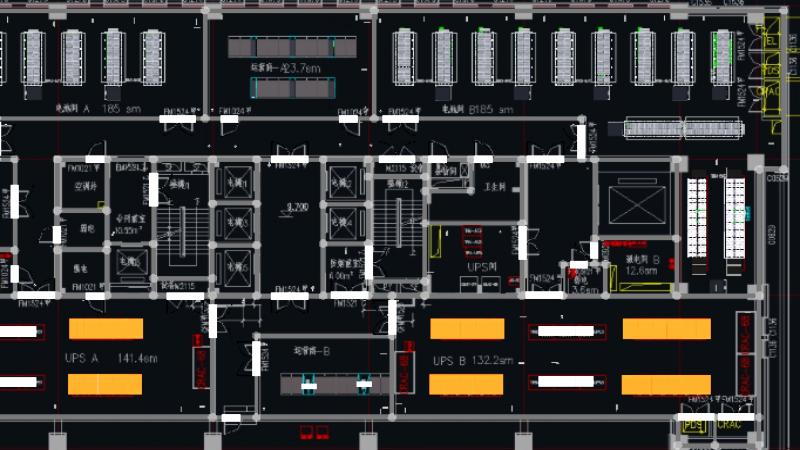Select the 电池间 B185㎡ room label
This screenshot has height=450, width=800.
pos(476,109)
